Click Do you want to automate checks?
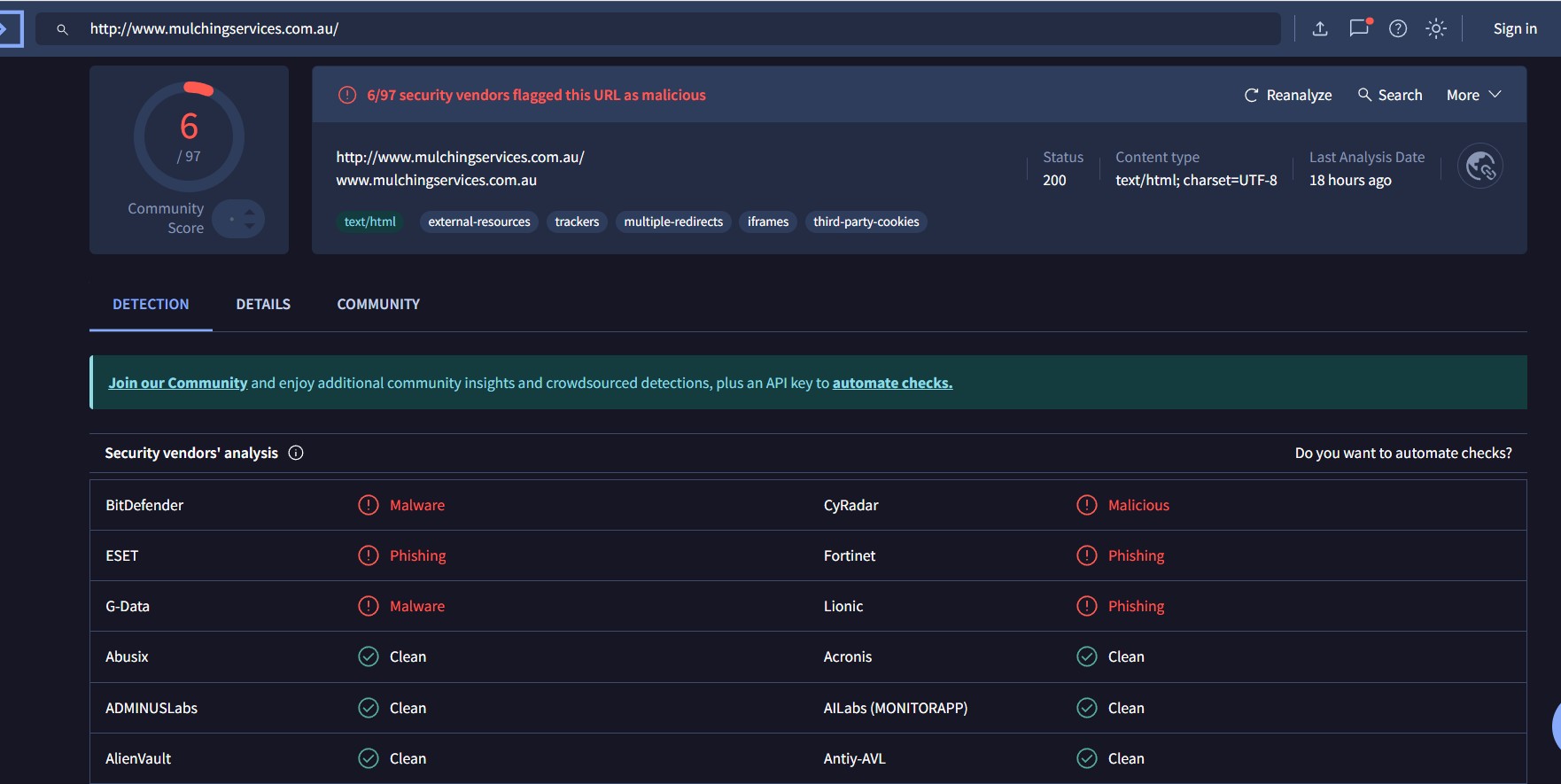The height and width of the screenshot is (784, 1561). click(1403, 453)
